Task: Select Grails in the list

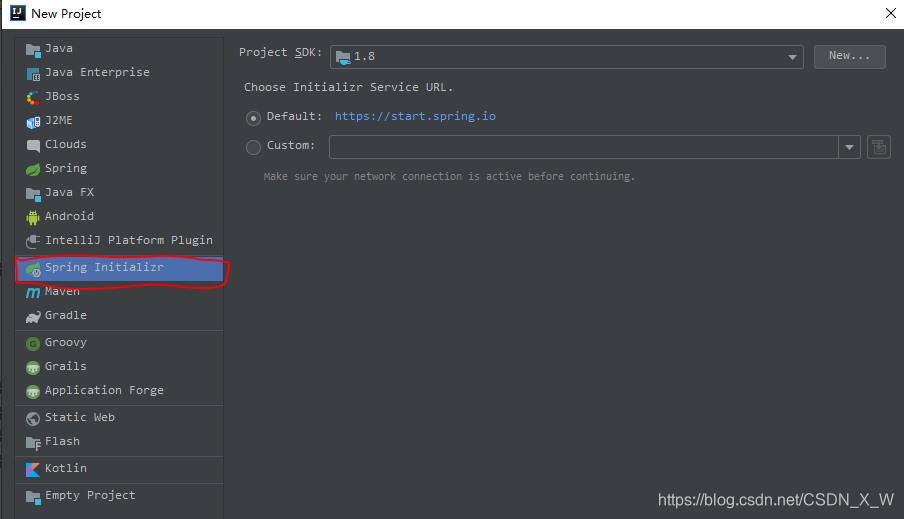Action: (x=119, y=366)
